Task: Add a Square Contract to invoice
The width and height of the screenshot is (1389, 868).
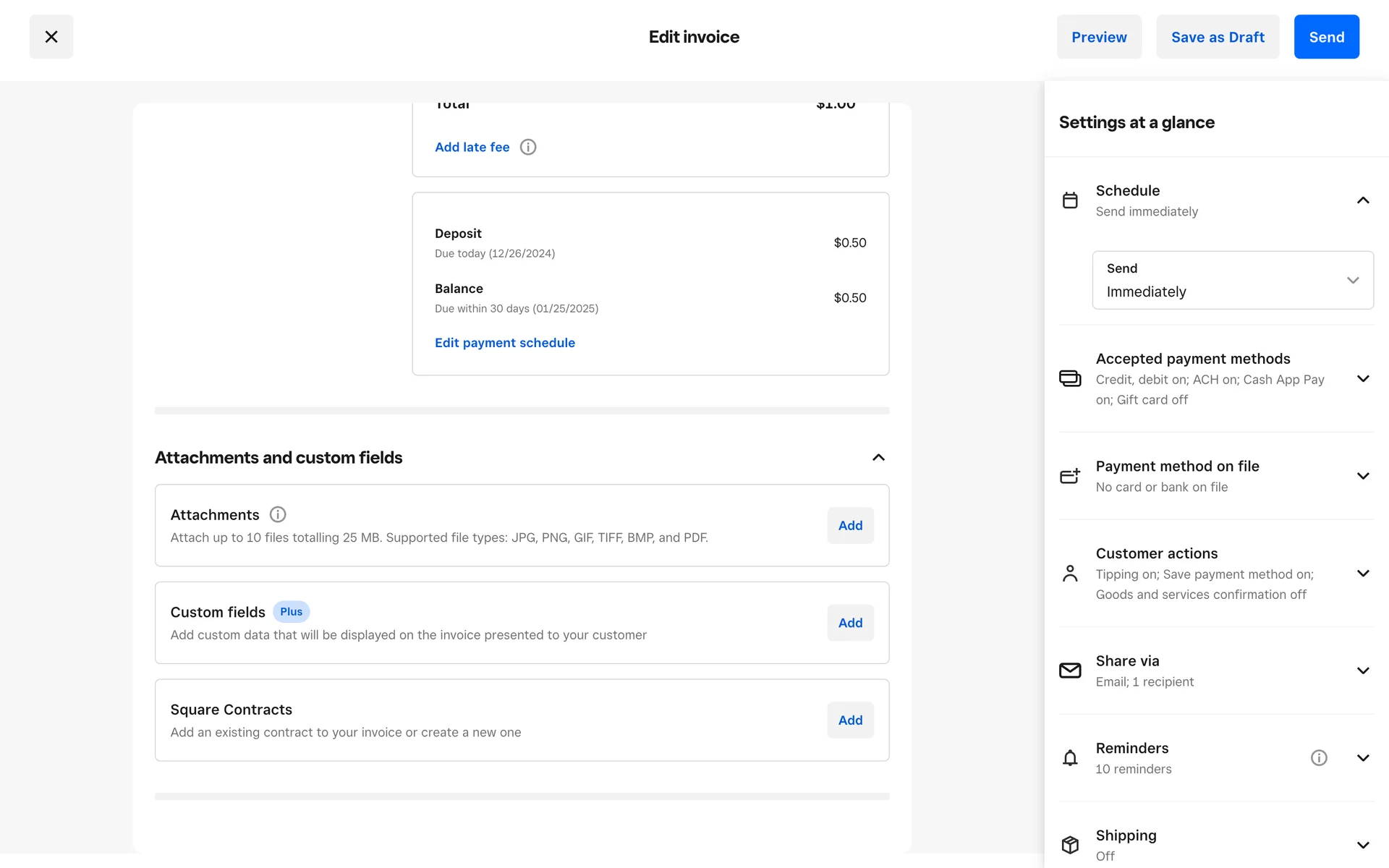Action: 850,720
